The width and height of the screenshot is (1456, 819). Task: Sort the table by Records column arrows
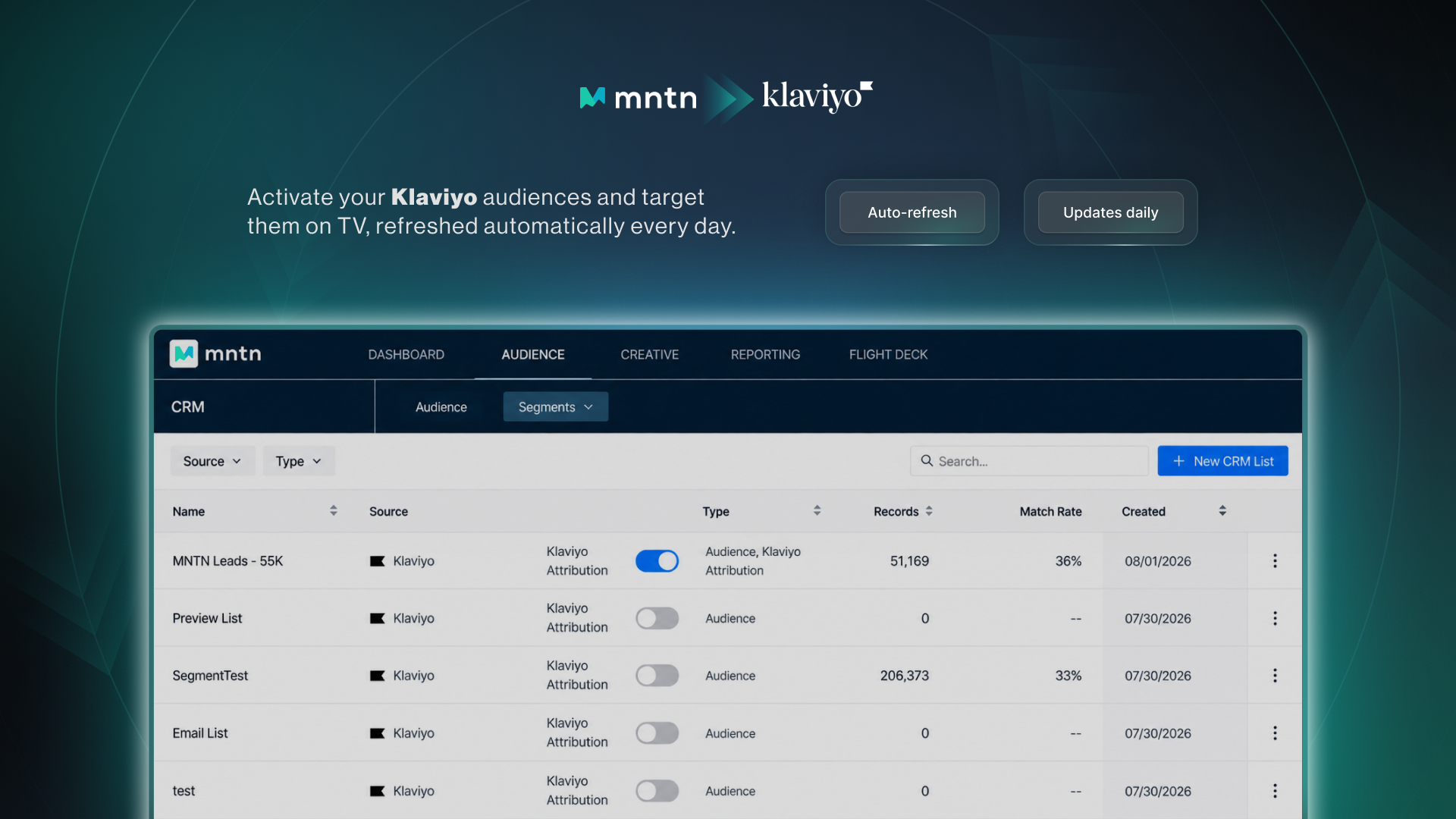click(929, 511)
